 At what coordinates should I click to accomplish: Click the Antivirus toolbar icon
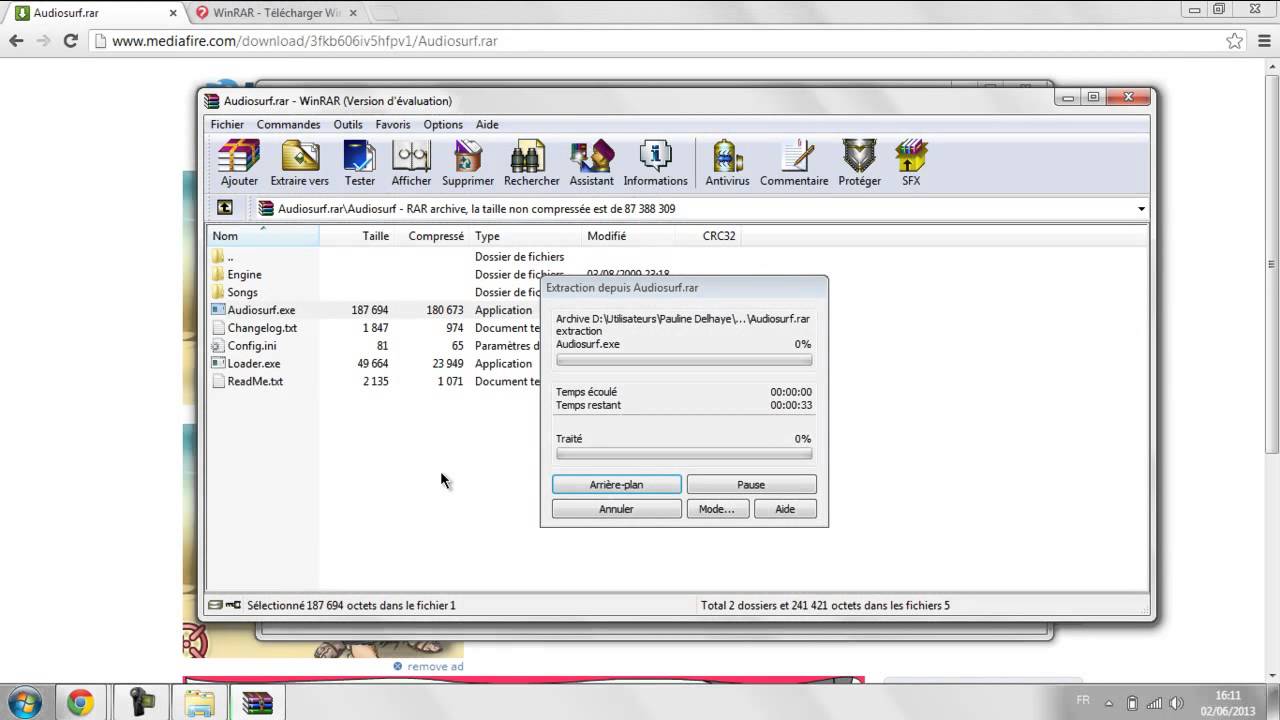[727, 163]
